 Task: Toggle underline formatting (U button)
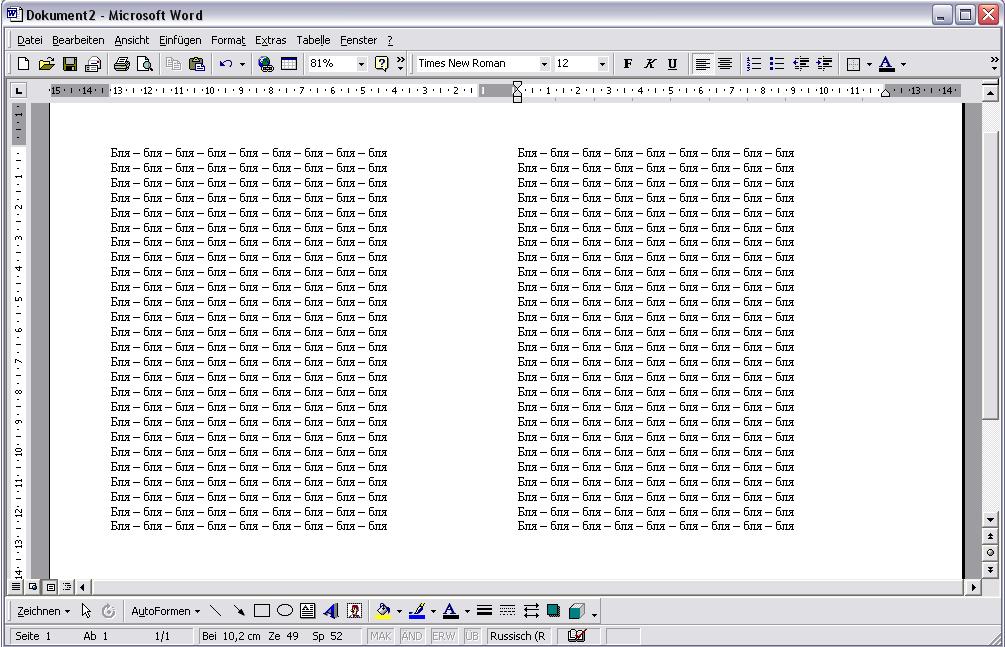tap(672, 64)
